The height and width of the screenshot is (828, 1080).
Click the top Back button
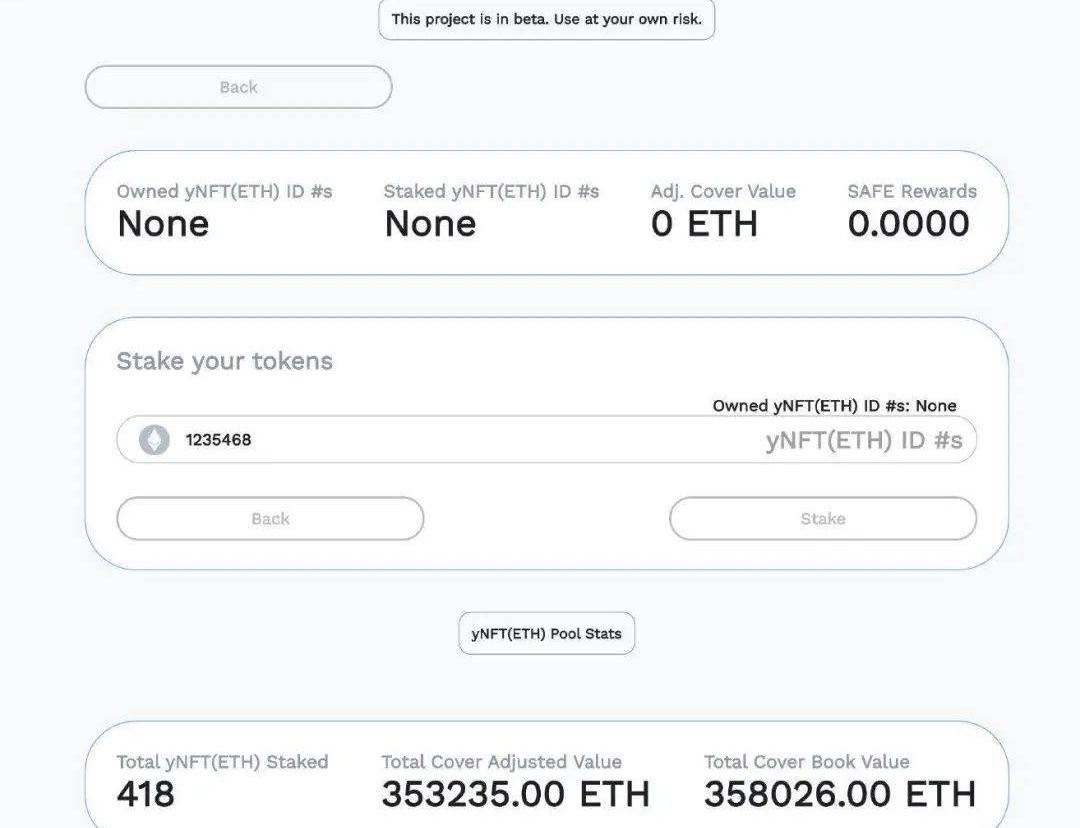[x=238, y=87]
